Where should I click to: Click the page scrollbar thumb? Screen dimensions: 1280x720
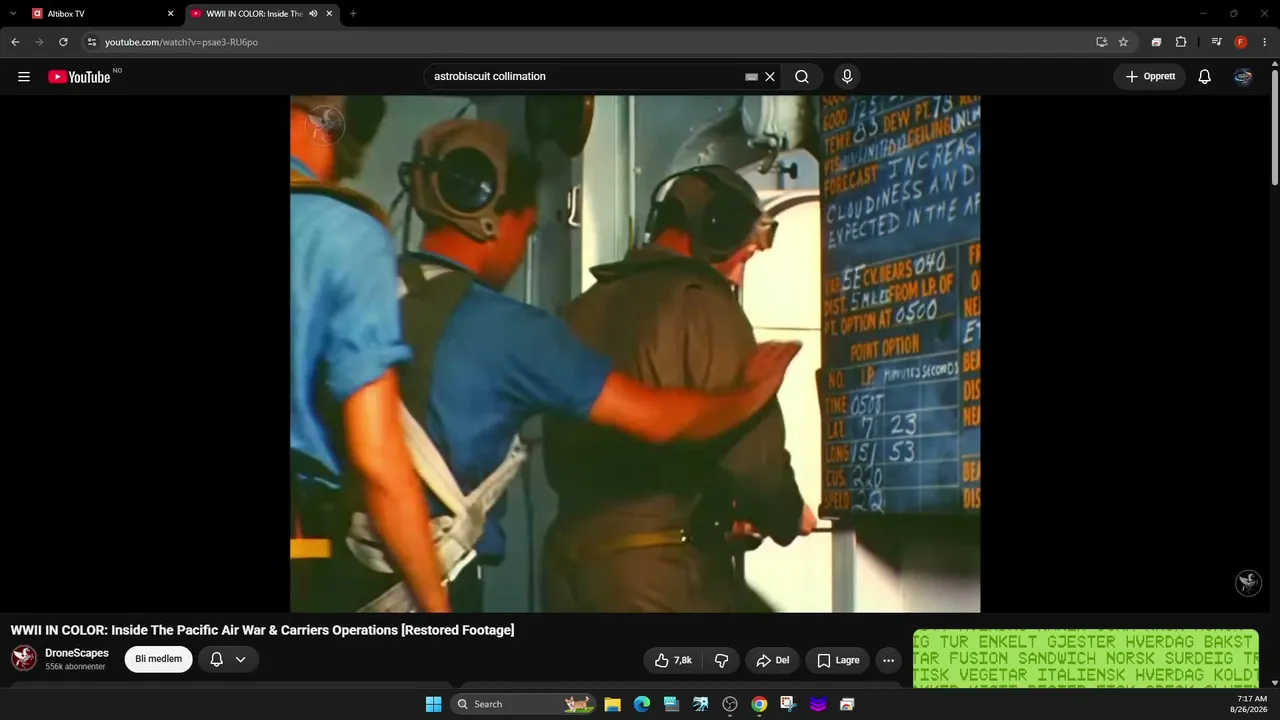coord(1274,127)
